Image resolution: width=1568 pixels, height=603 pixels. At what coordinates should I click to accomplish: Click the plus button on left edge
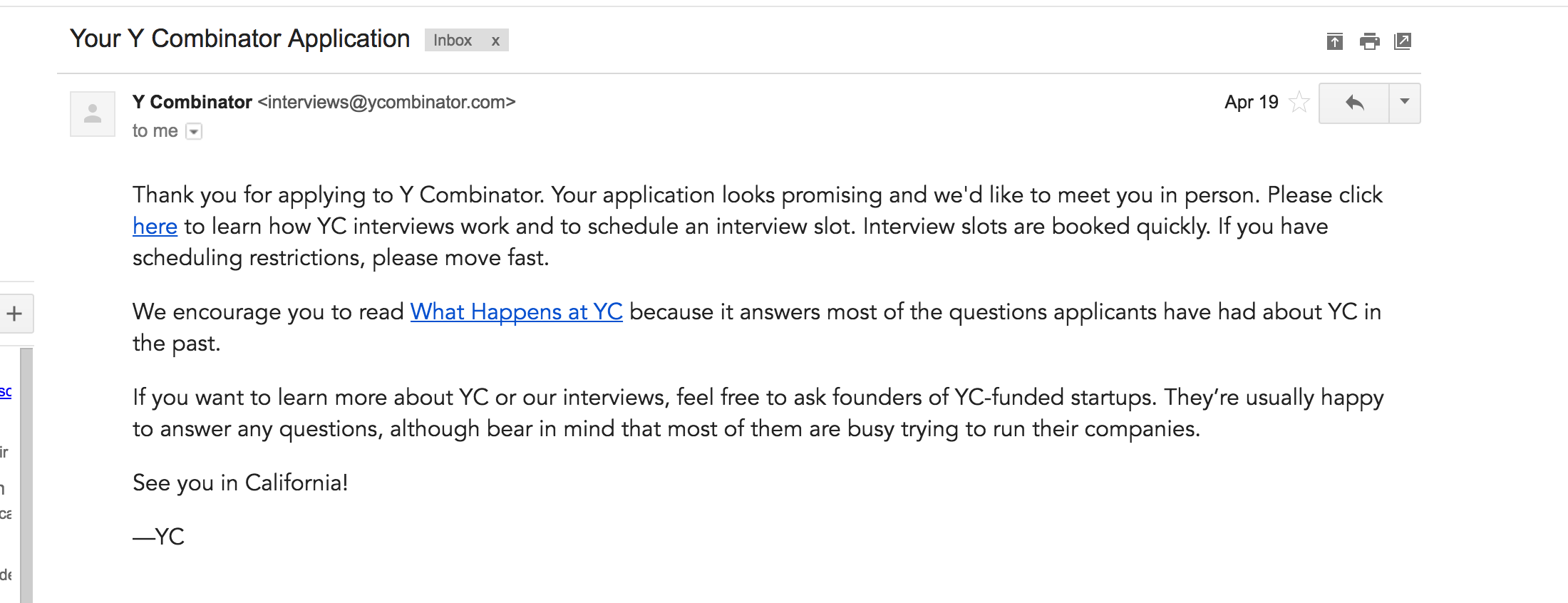(14, 314)
